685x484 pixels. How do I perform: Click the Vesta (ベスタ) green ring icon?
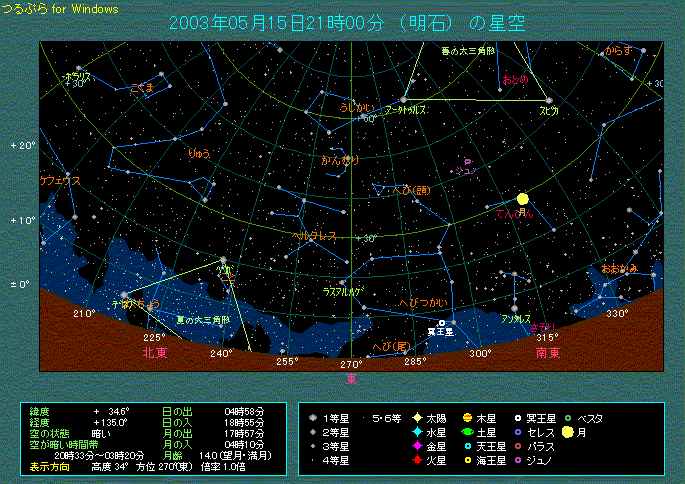tap(568, 418)
